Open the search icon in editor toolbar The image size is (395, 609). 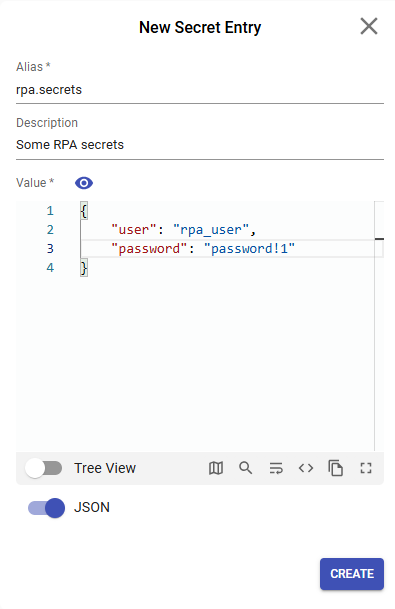tap(245, 468)
